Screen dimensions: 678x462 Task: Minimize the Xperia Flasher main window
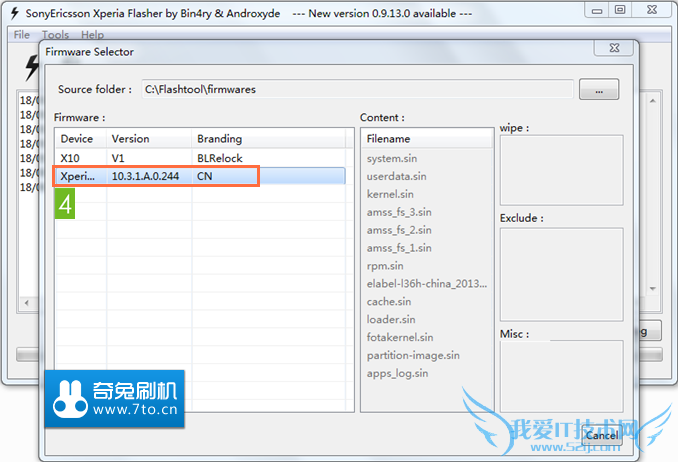(597, 10)
